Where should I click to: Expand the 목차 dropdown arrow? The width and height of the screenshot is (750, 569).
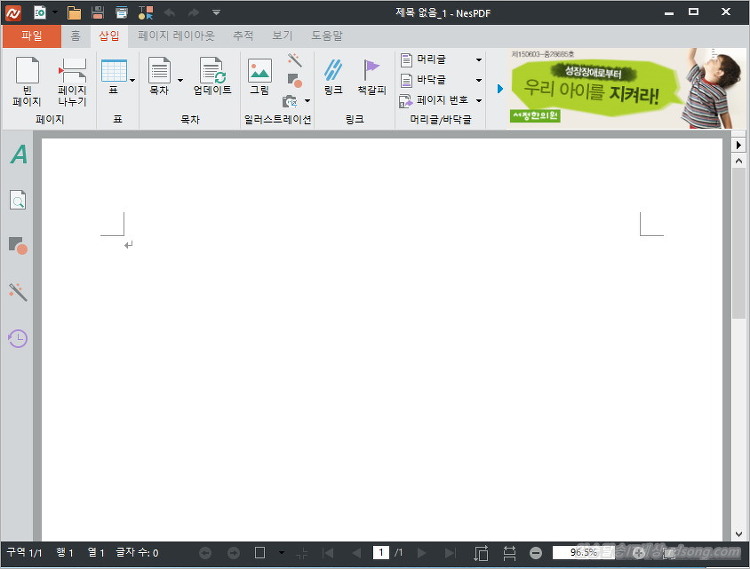point(180,80)
